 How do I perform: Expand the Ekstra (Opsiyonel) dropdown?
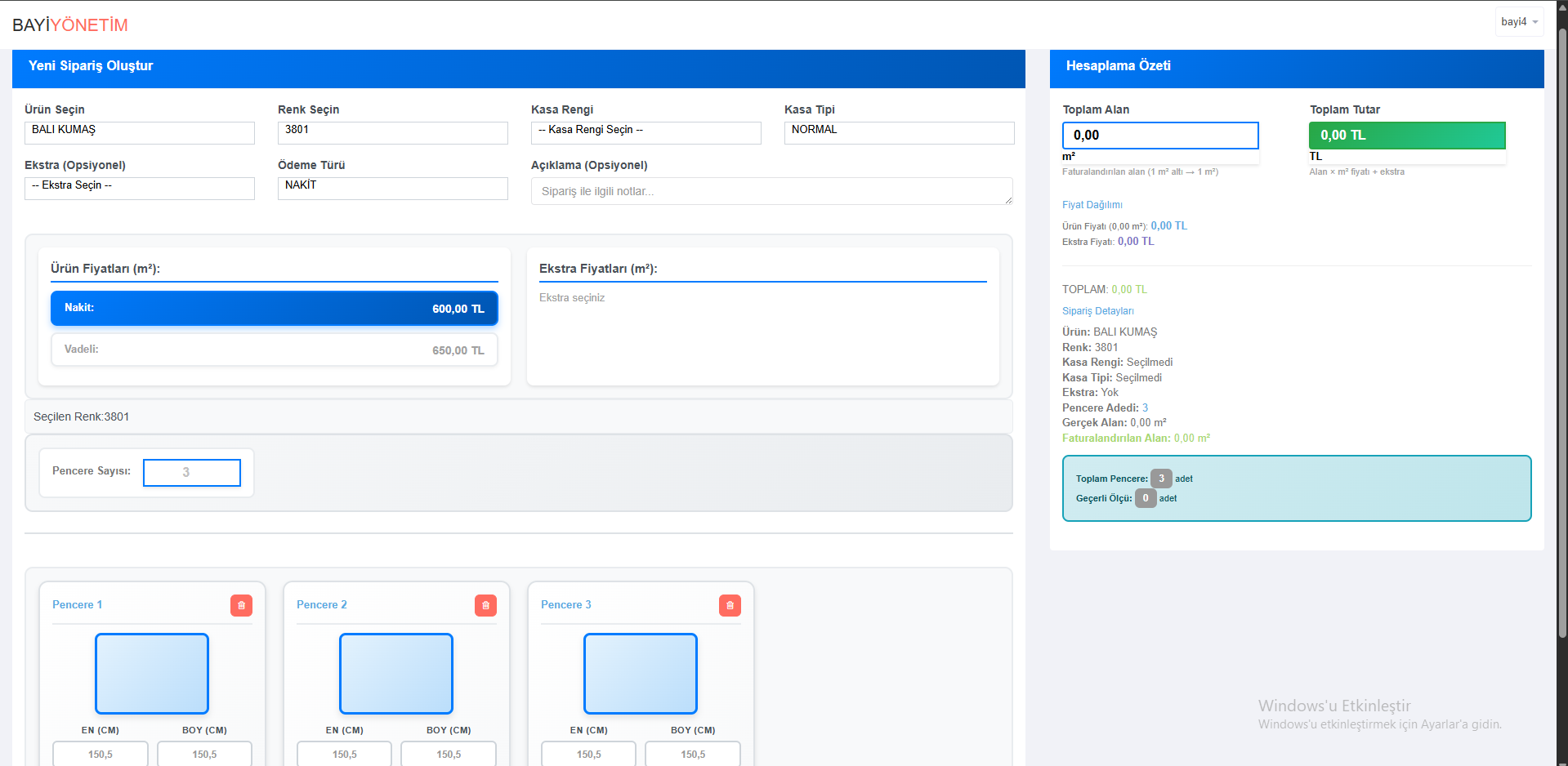point(140,188)
